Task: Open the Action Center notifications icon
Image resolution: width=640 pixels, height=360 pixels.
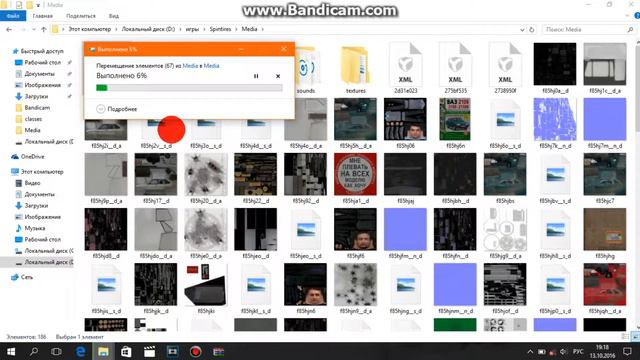Action: 627,351
